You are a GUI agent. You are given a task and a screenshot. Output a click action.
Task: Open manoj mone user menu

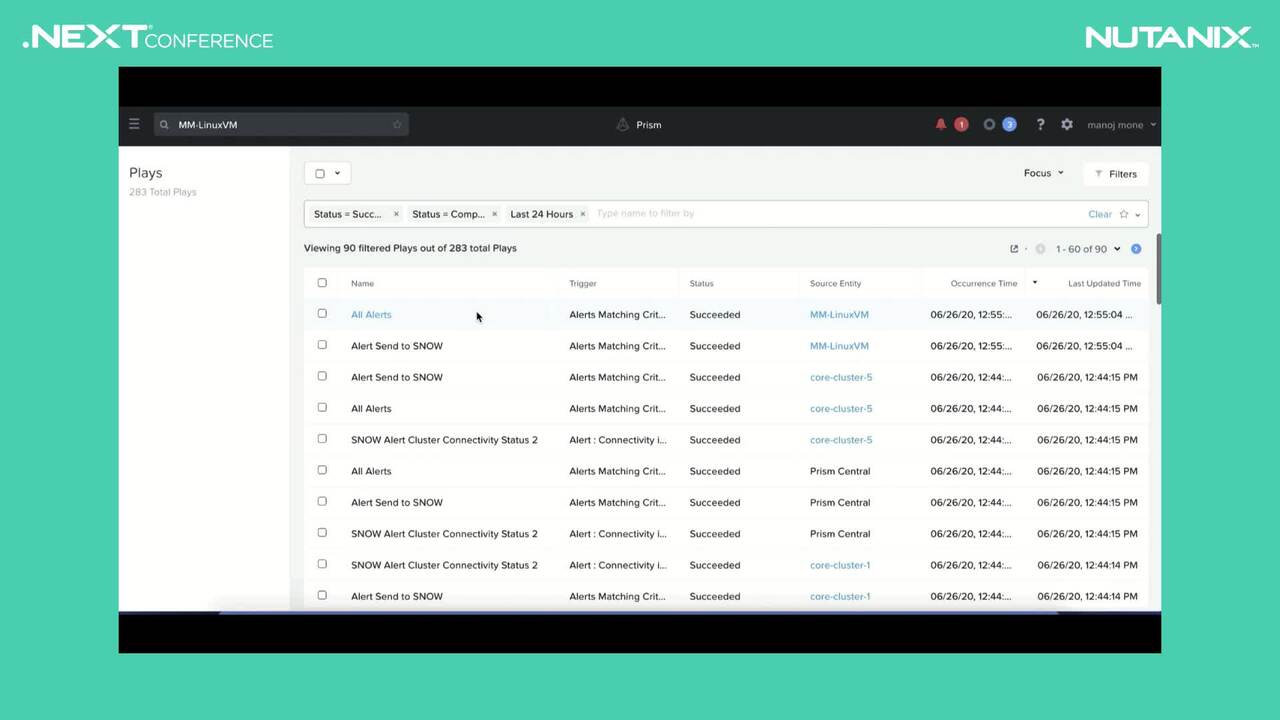coord(1122,125)
